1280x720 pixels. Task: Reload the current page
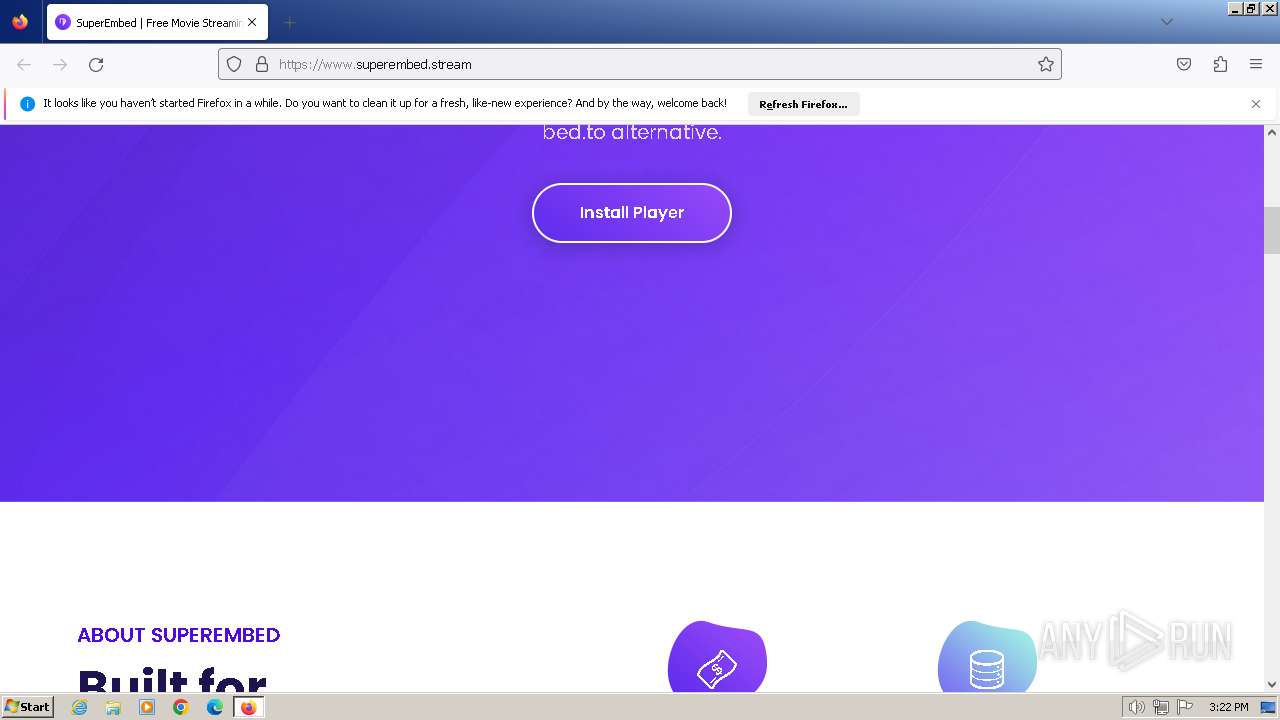tap(96, 64)
